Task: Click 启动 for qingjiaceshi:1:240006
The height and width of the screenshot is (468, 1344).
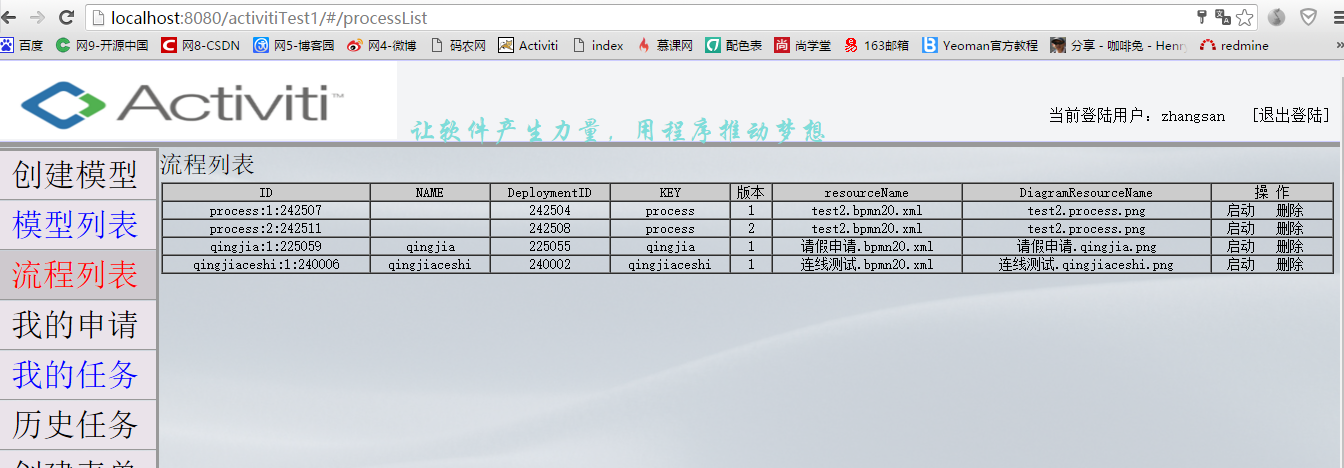Action: click(1241, 265)
